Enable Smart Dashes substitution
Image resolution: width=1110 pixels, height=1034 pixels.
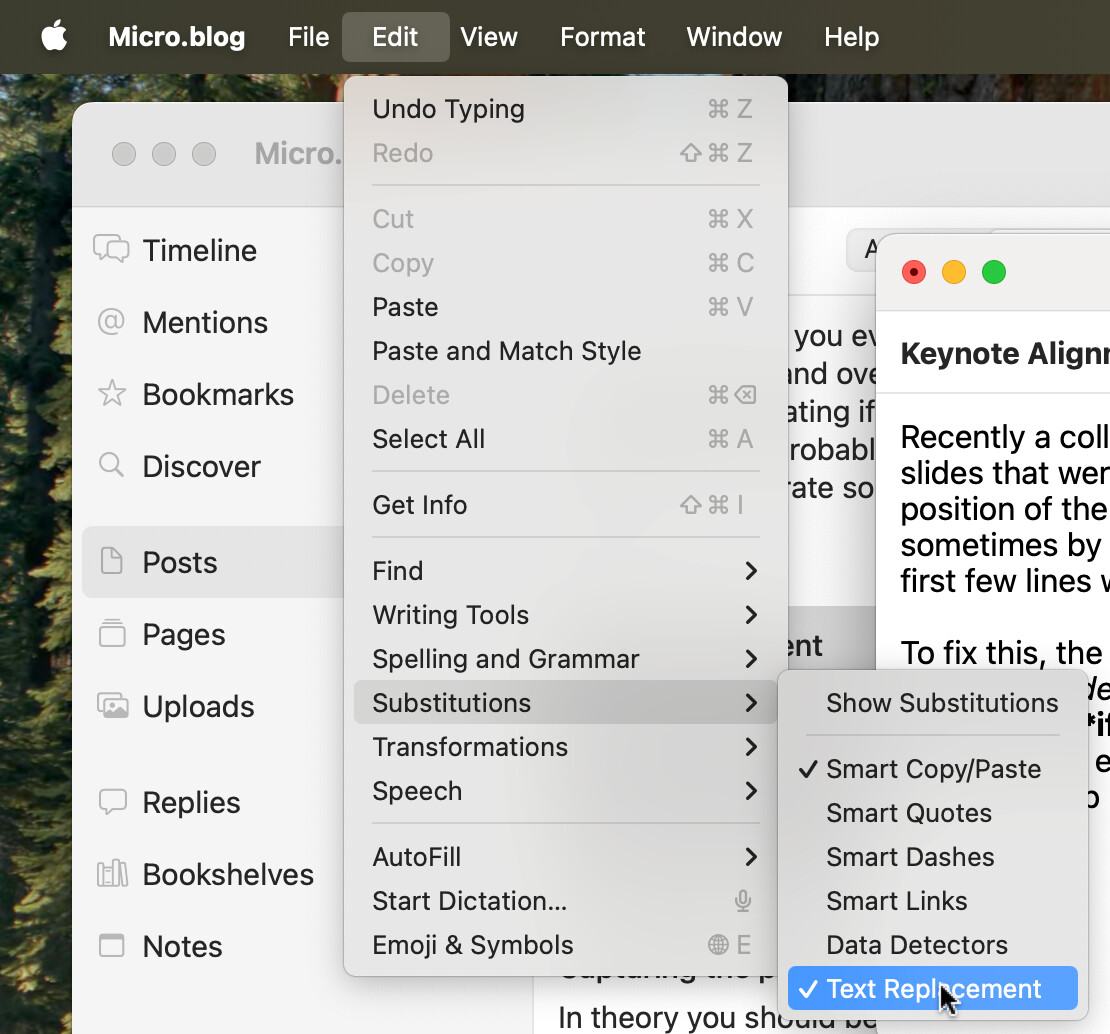pos(933,857)
